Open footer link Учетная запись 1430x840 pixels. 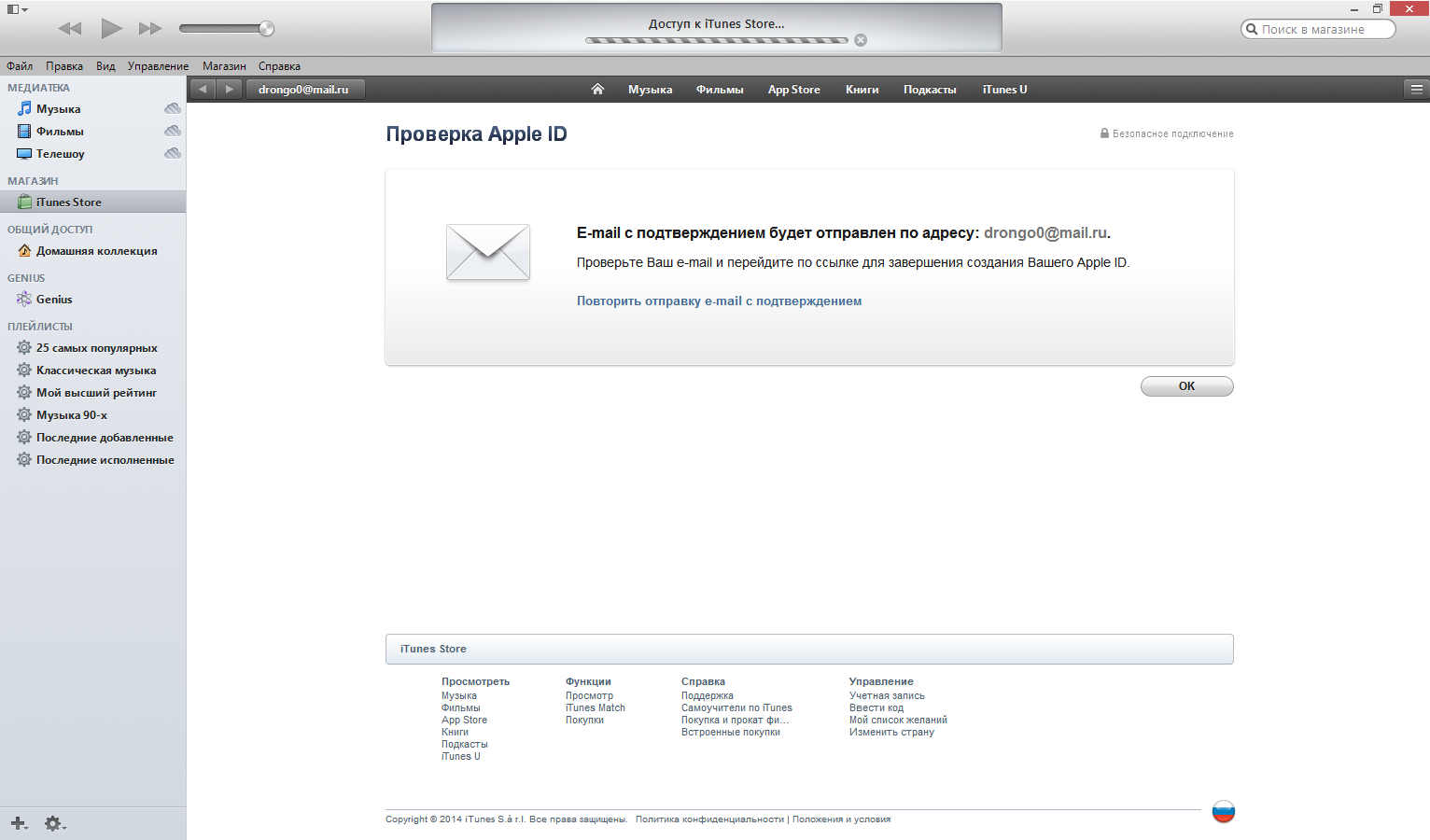pos(887,696)
